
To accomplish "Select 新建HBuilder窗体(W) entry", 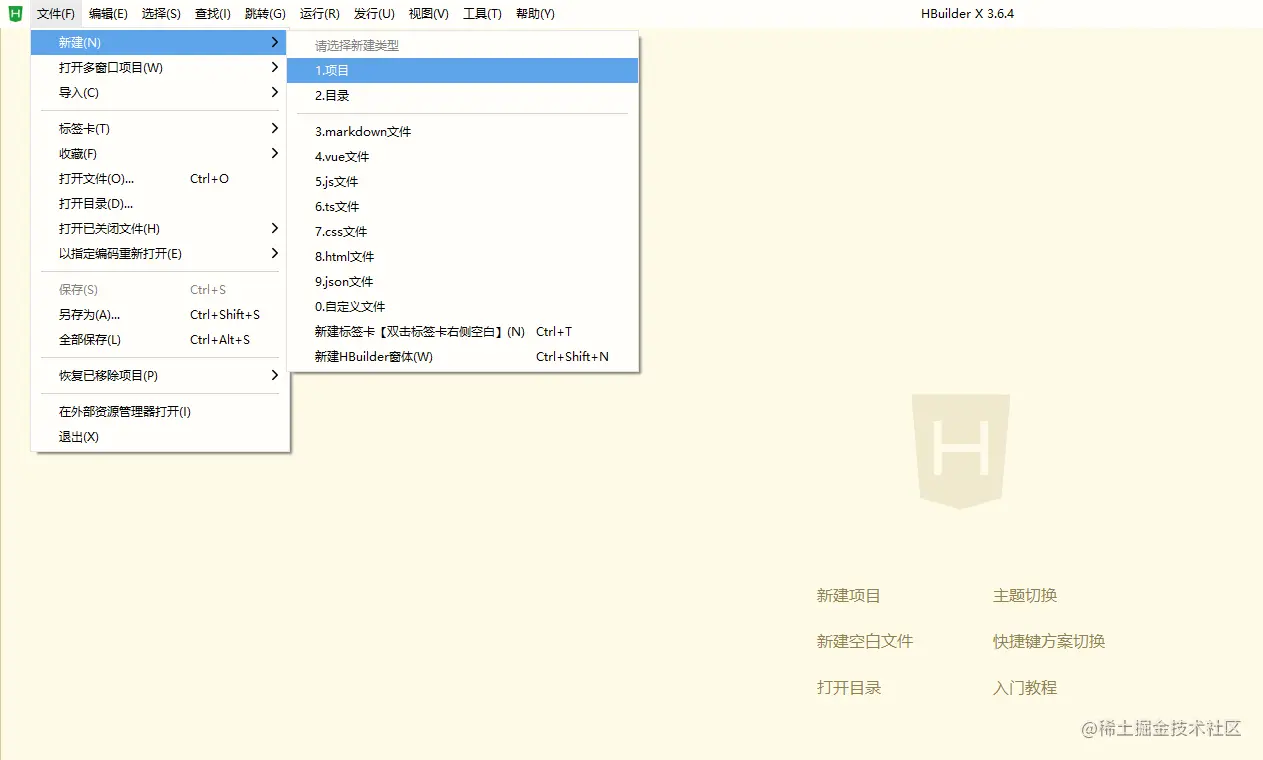I will coord(462,357).
